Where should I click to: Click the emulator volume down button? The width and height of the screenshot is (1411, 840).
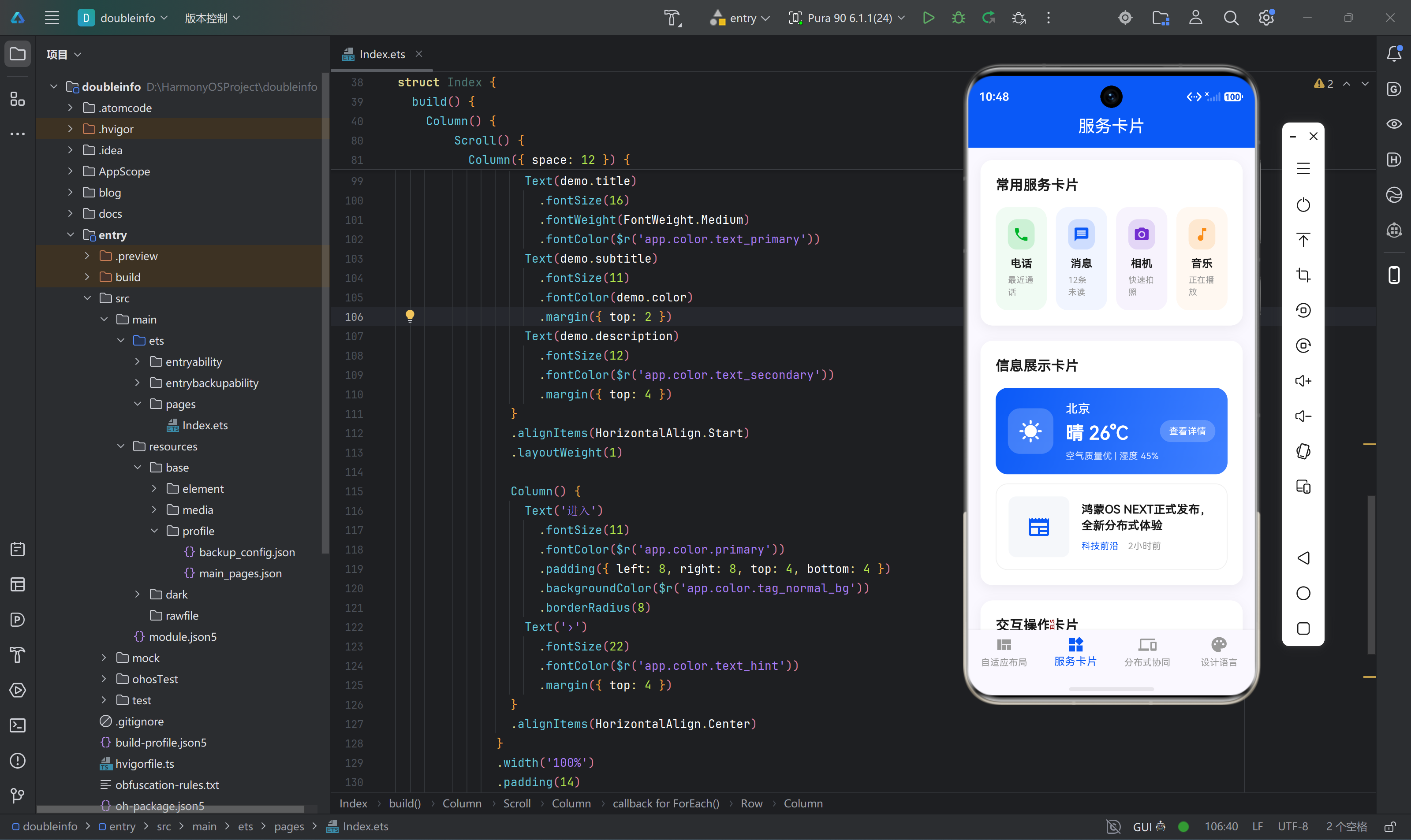pyautogui.click(x=1303, y=416)
